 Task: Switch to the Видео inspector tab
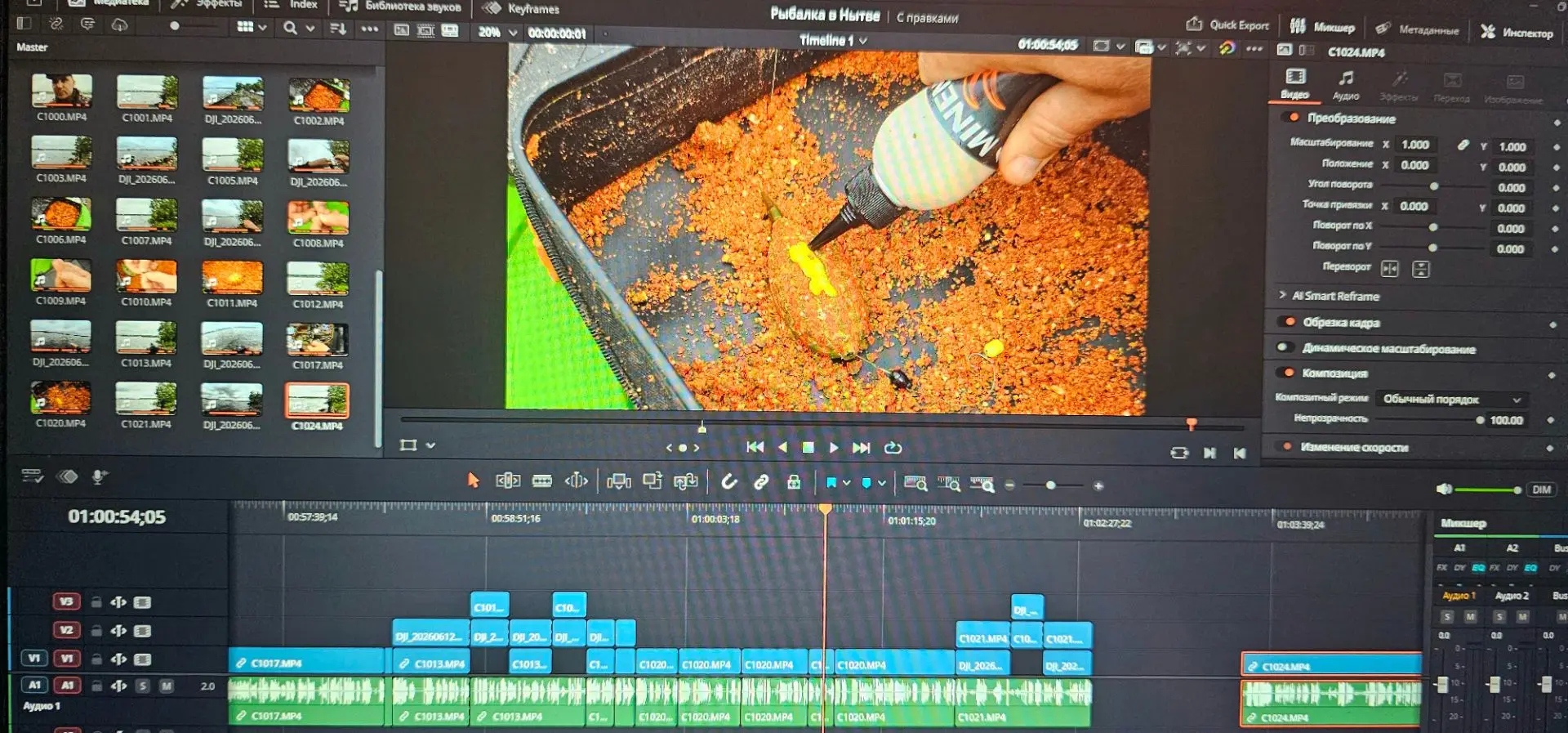(1294, 84)
